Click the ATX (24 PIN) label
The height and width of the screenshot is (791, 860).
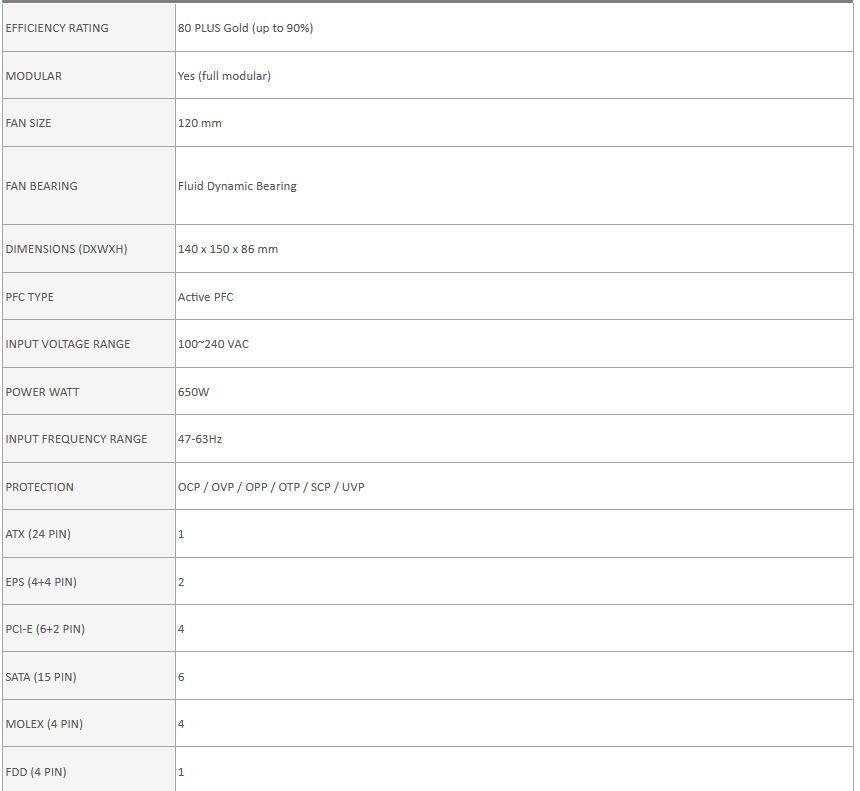[x=38, y=534]
